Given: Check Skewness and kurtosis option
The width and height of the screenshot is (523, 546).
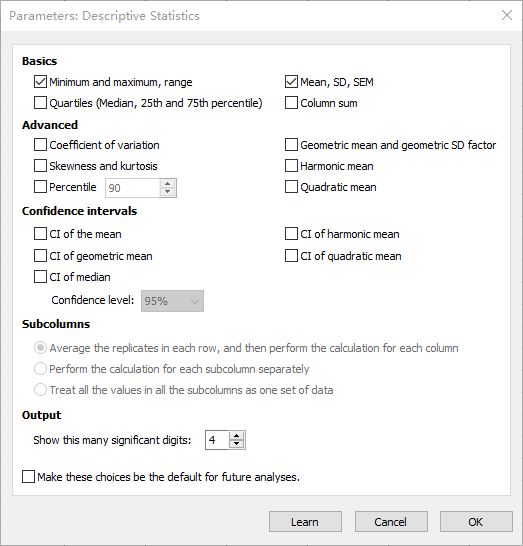Looking at the screenshot, I should (x=40, y=166).
